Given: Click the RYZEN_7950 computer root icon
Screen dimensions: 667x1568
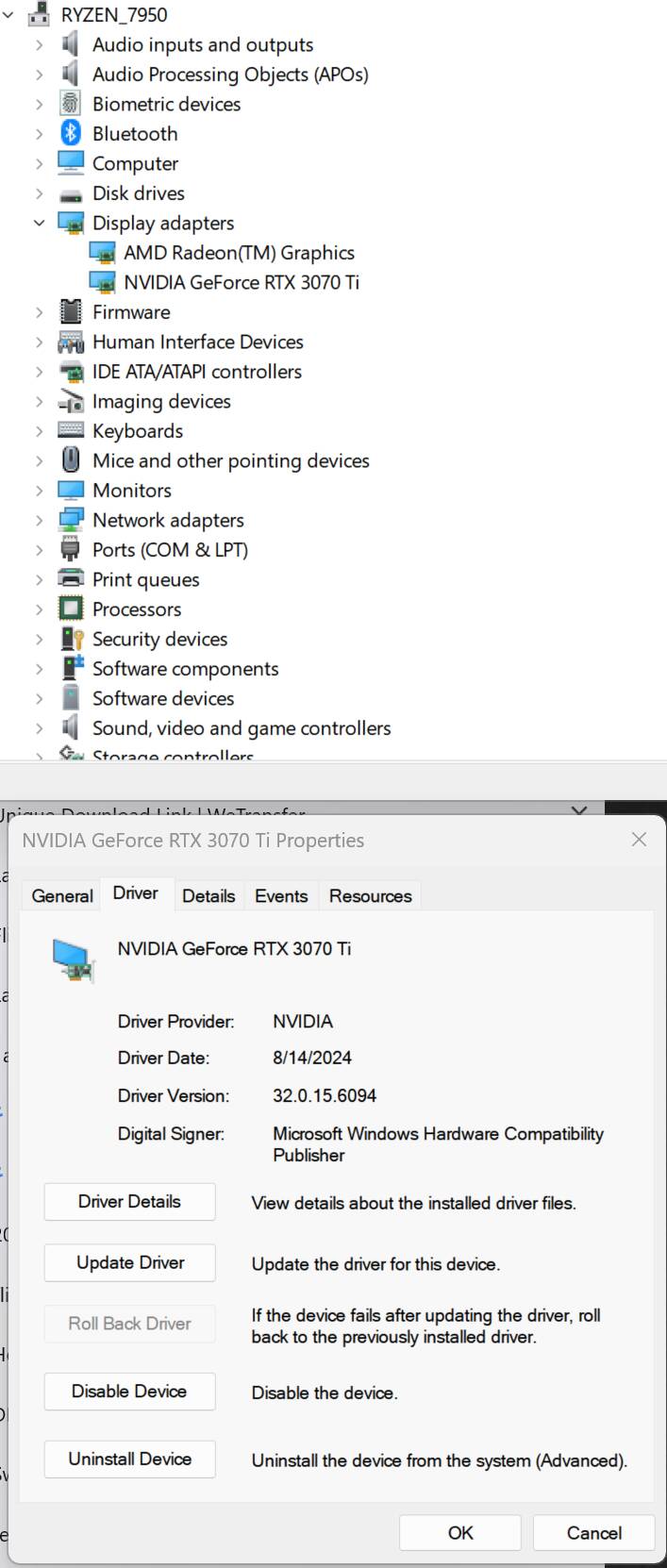Looking at the screenshot, I should 40,14.
